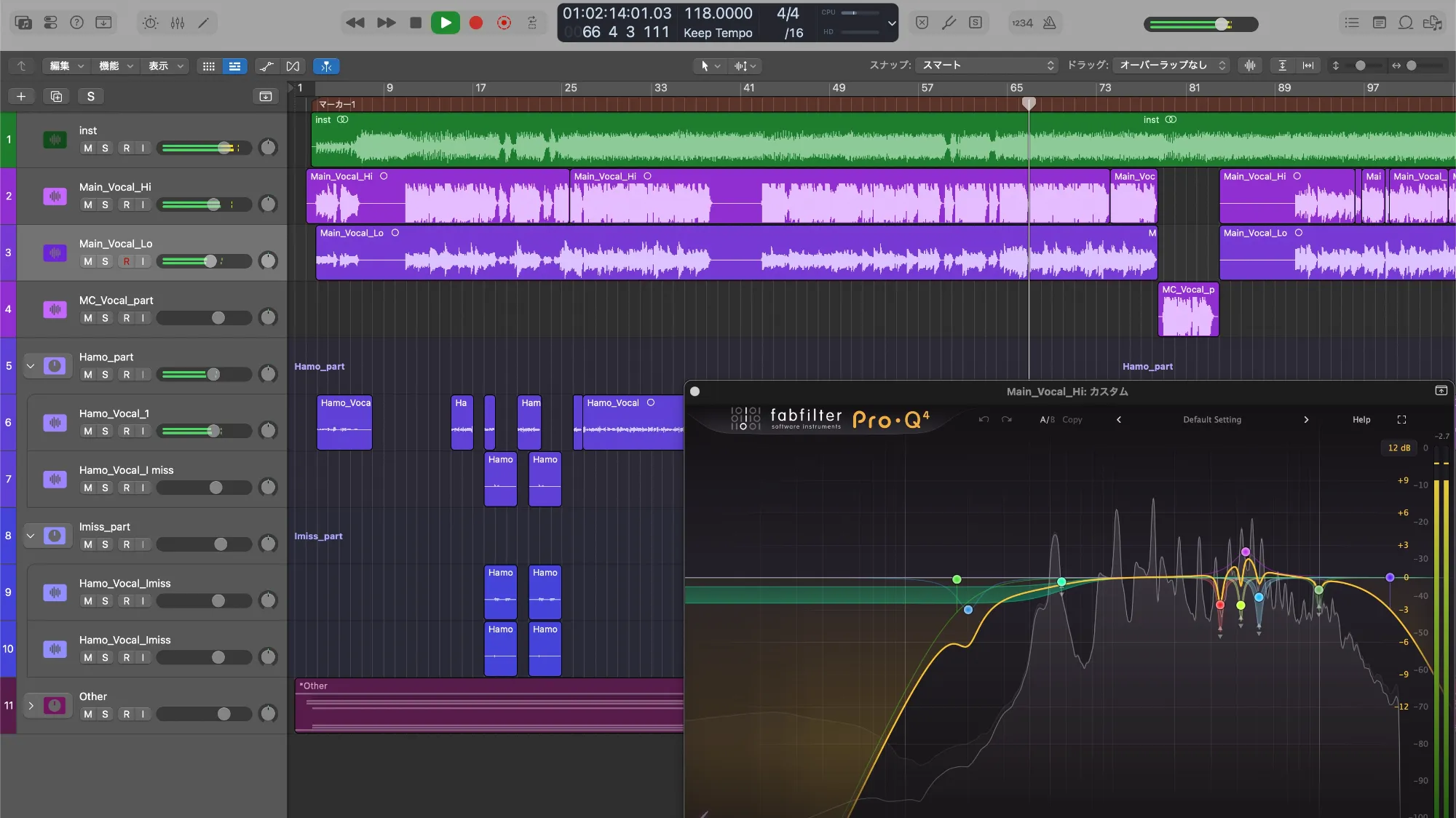Open the スナップ スマート dropdown
The image size is (1456, 818).
pyautogui.click(x=986, y=65)
